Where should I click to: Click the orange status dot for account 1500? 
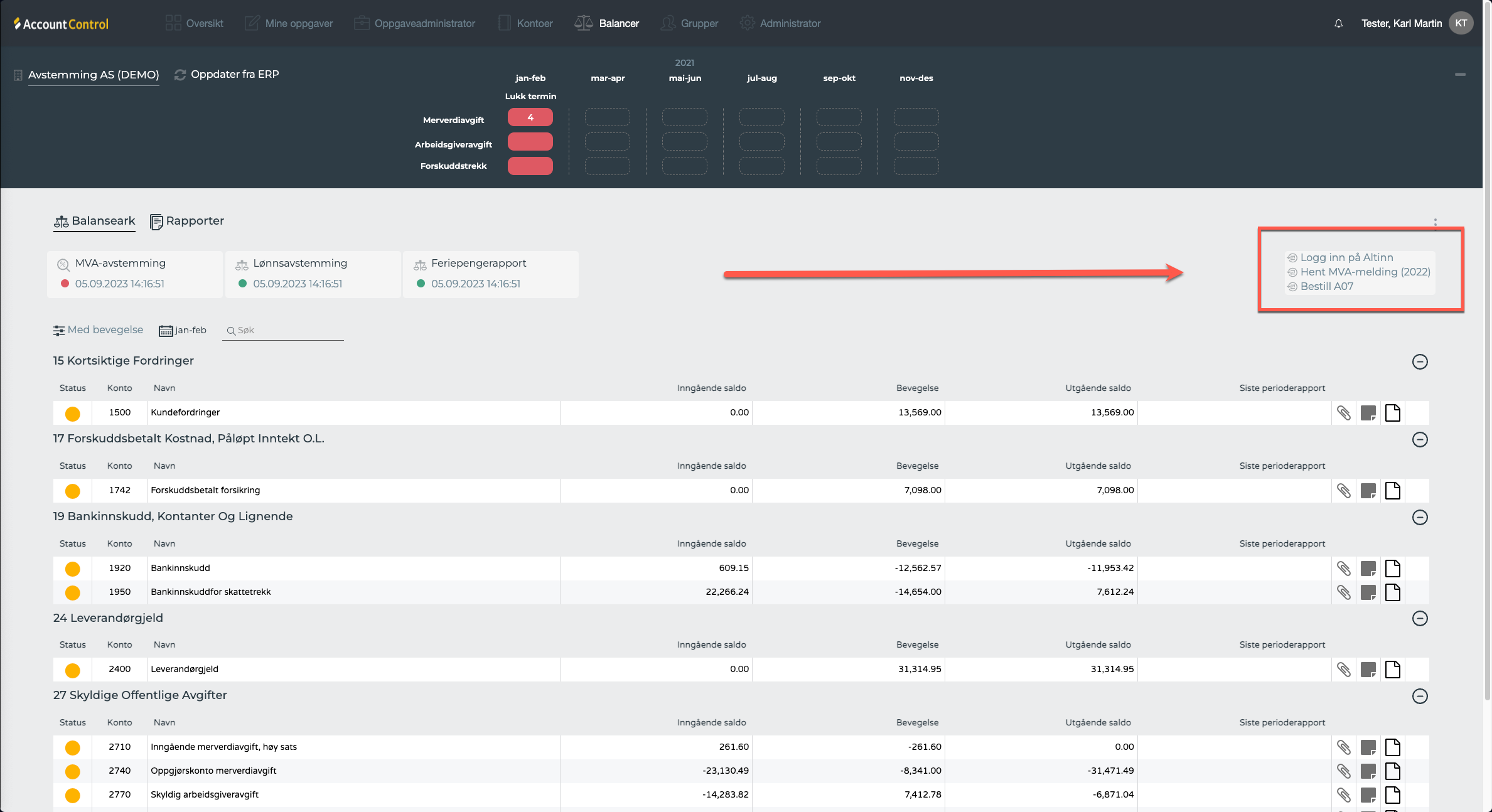point(73,414)
